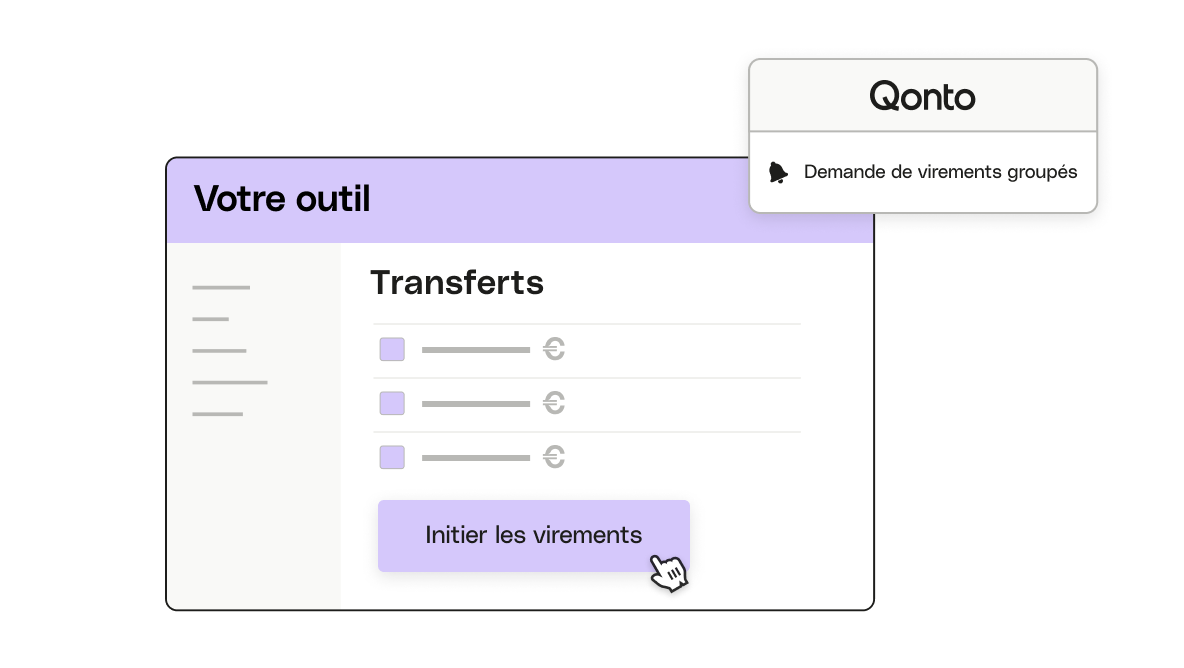Click the euro symbol in the first transfer row

[554, 349]
